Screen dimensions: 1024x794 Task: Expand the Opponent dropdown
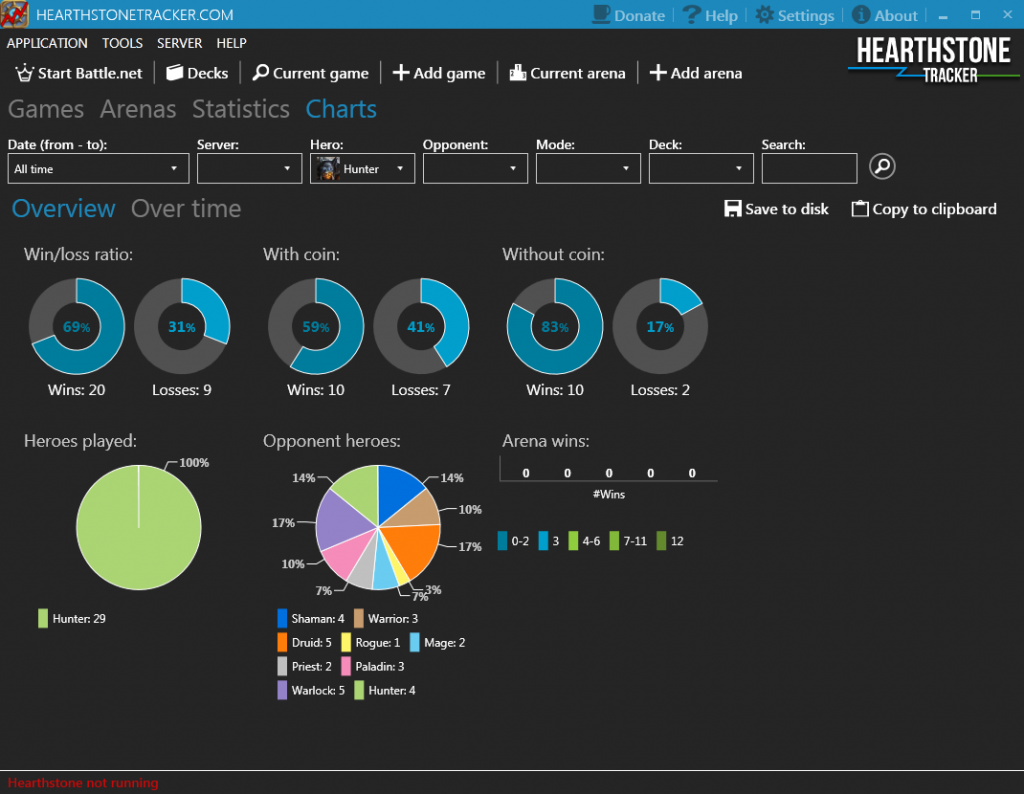pos(475,168)
